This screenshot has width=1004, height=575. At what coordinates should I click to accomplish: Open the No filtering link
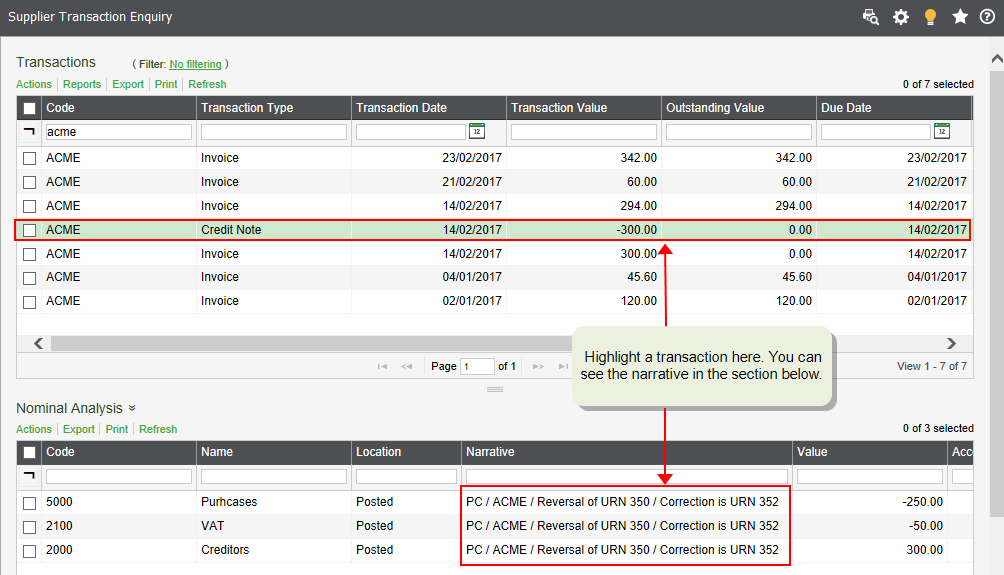pos(195,64)
